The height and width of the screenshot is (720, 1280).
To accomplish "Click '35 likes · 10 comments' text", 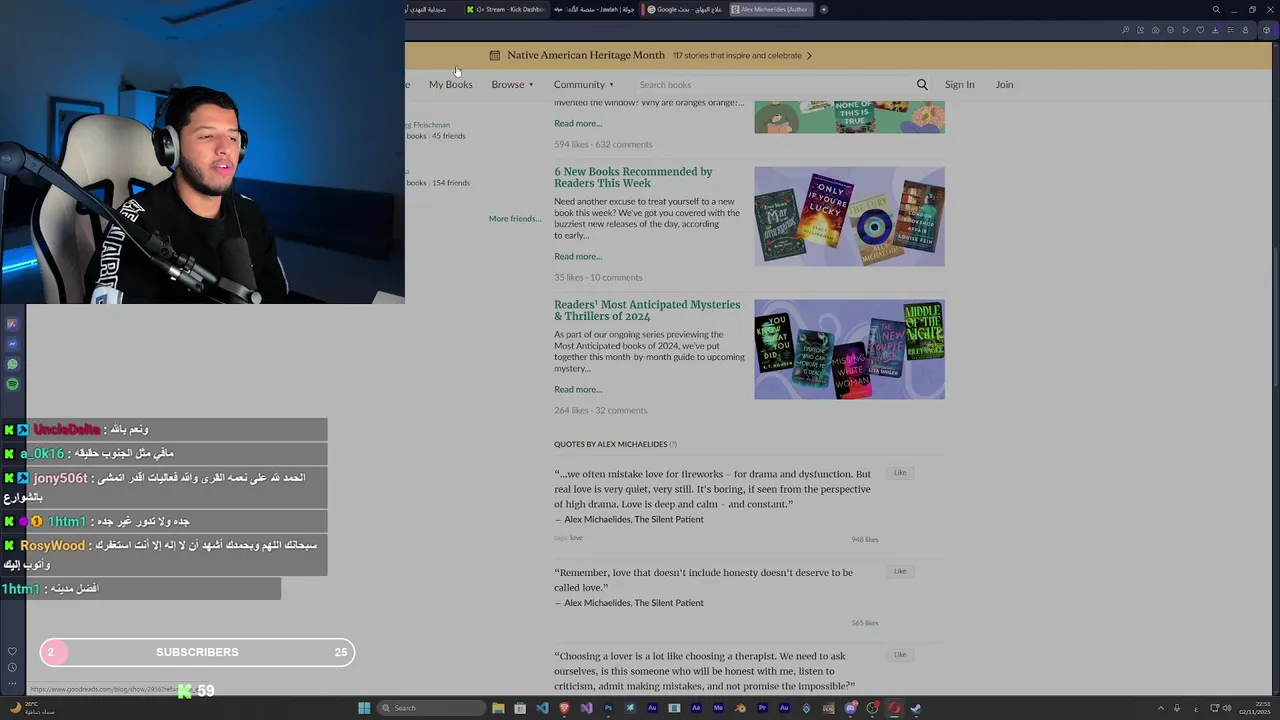I will [598, 278].
